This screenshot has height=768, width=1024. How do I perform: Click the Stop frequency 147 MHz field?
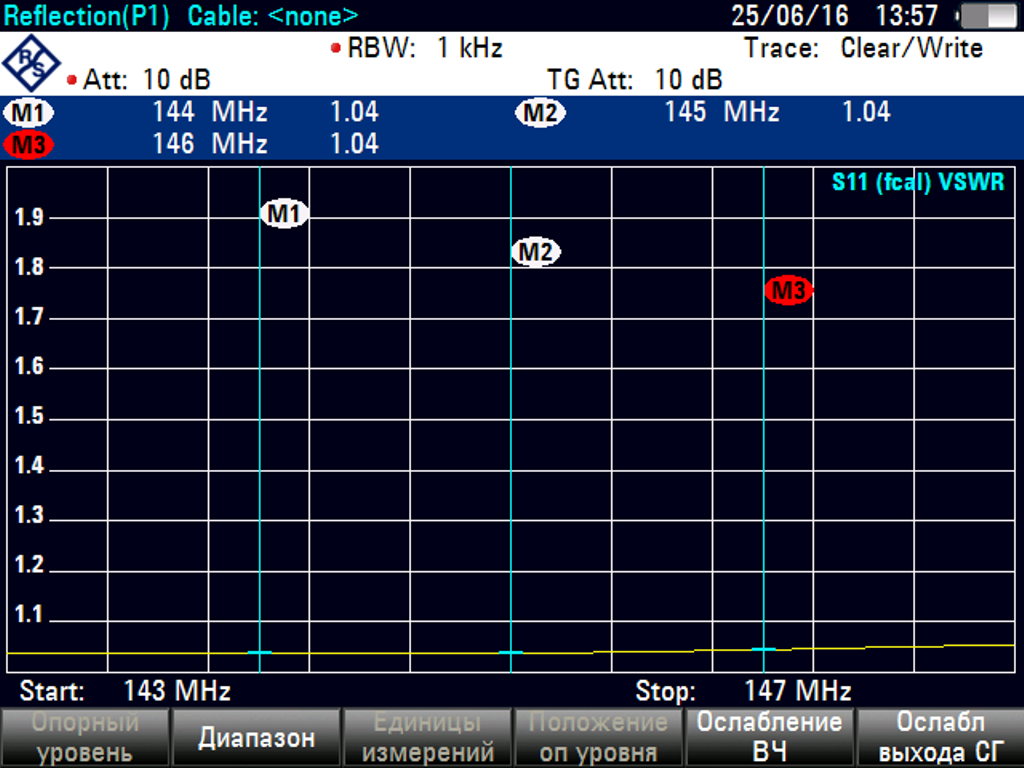click(x=743, y=691)
